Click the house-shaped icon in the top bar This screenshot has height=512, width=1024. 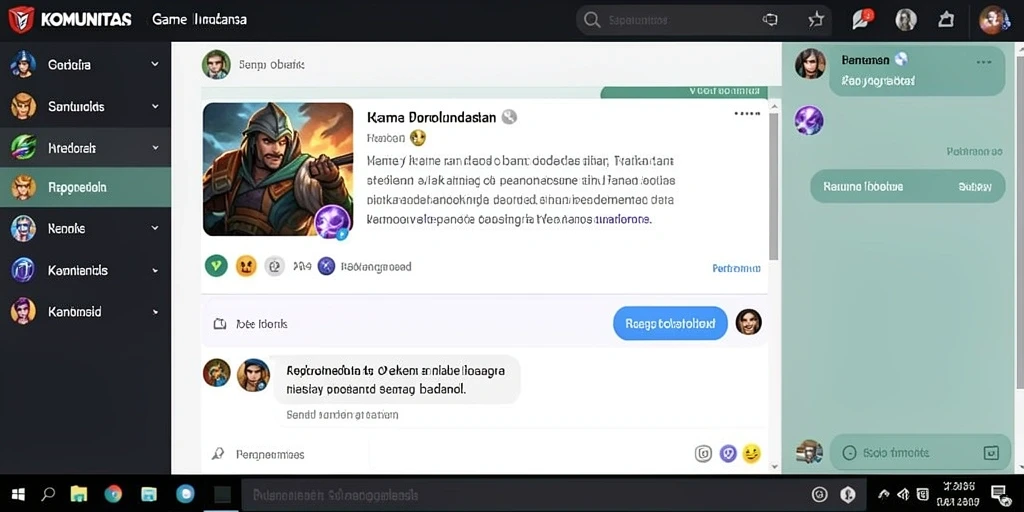946,20
